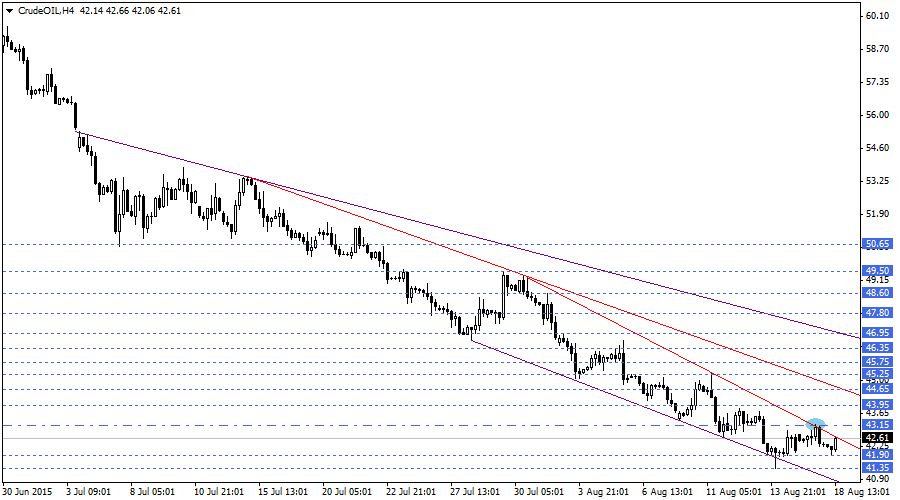Click the 46.95 price level label
The height and width of the screenshot is (500, 900).
pos(878,333)
